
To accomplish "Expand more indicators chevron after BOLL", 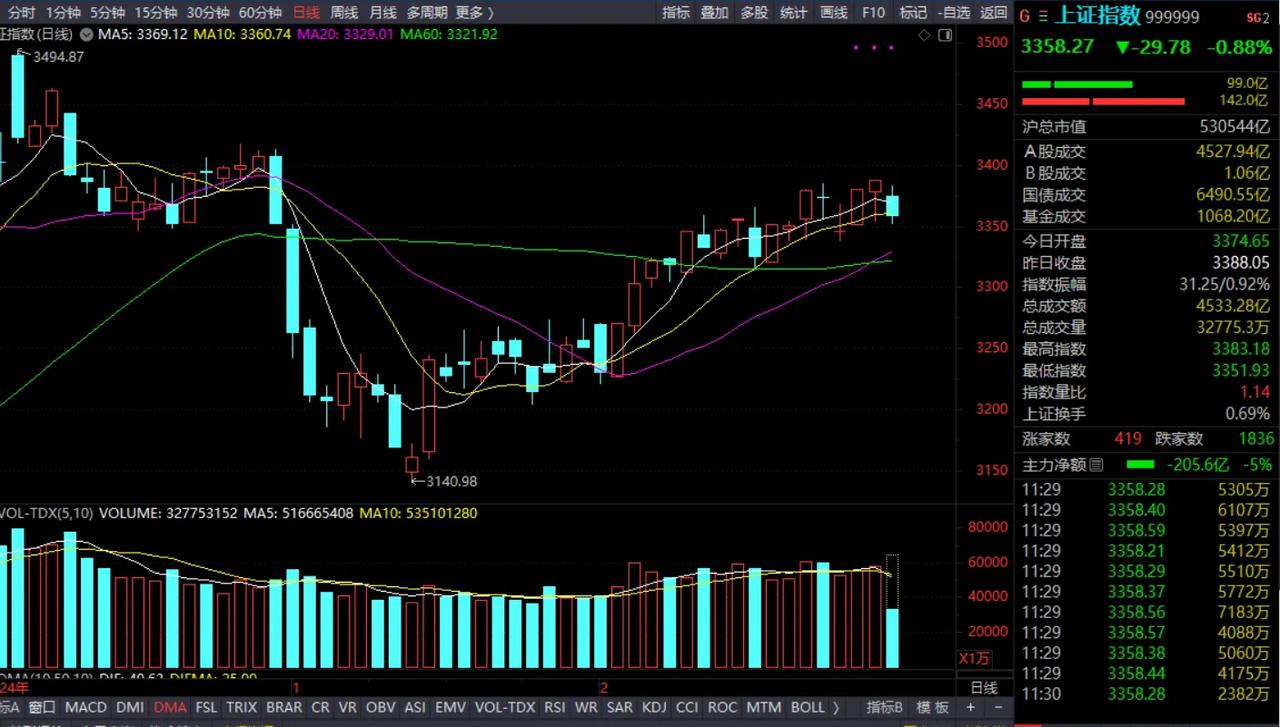I will (836, 707).
